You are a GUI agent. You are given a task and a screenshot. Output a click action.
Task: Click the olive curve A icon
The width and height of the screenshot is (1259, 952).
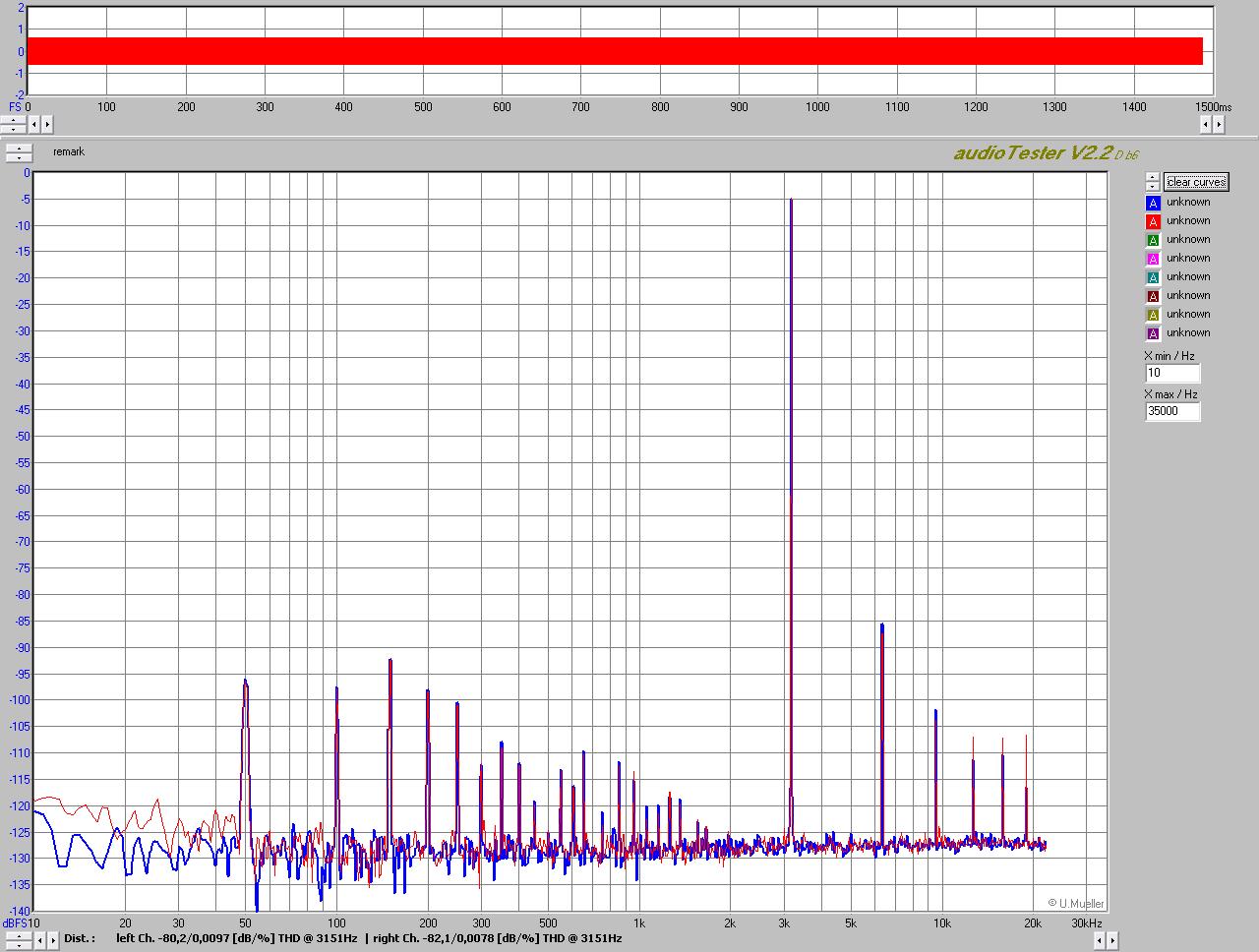(x=1153, y=315)
